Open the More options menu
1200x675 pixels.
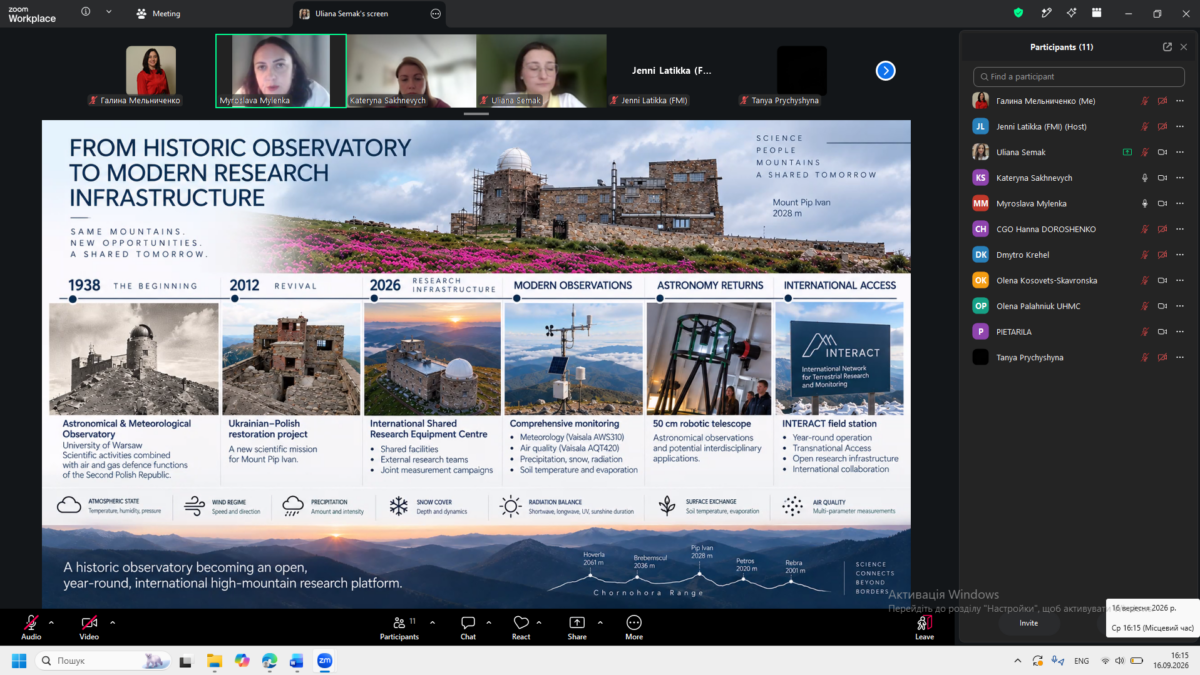click(x=634, y=627)
